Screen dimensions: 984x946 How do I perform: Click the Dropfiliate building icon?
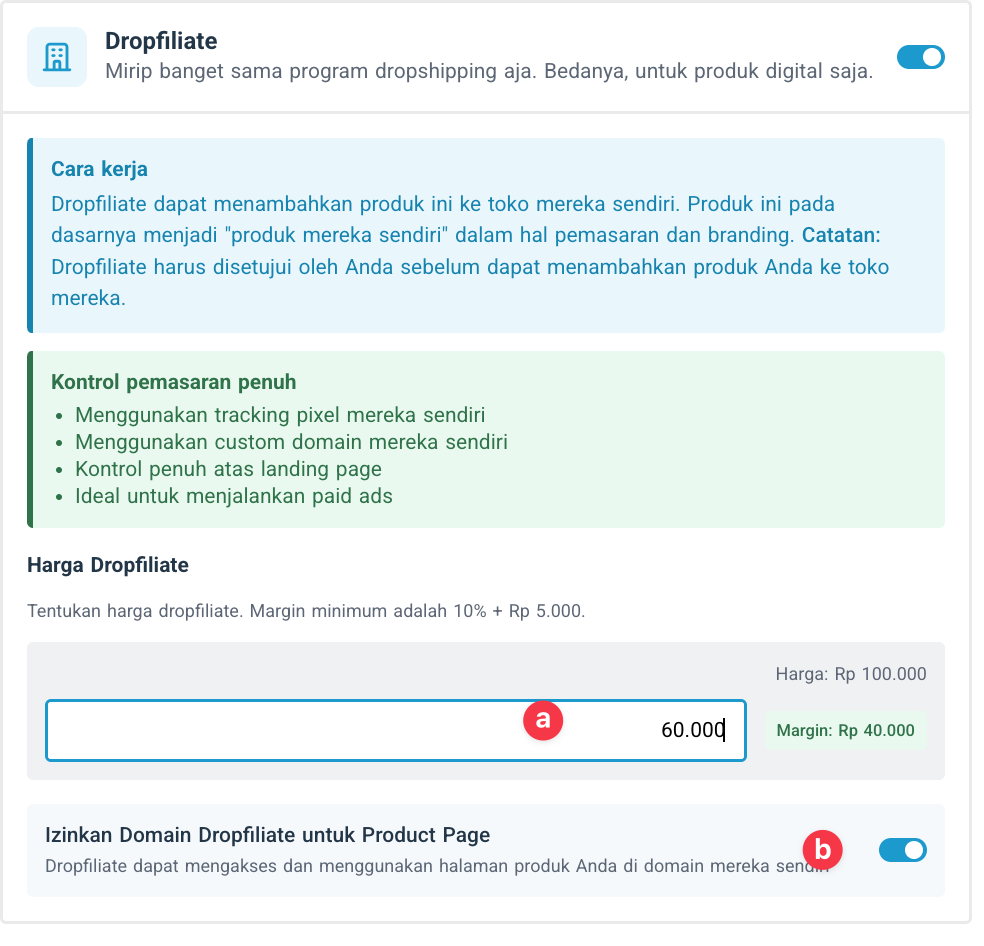pos(57,57)
